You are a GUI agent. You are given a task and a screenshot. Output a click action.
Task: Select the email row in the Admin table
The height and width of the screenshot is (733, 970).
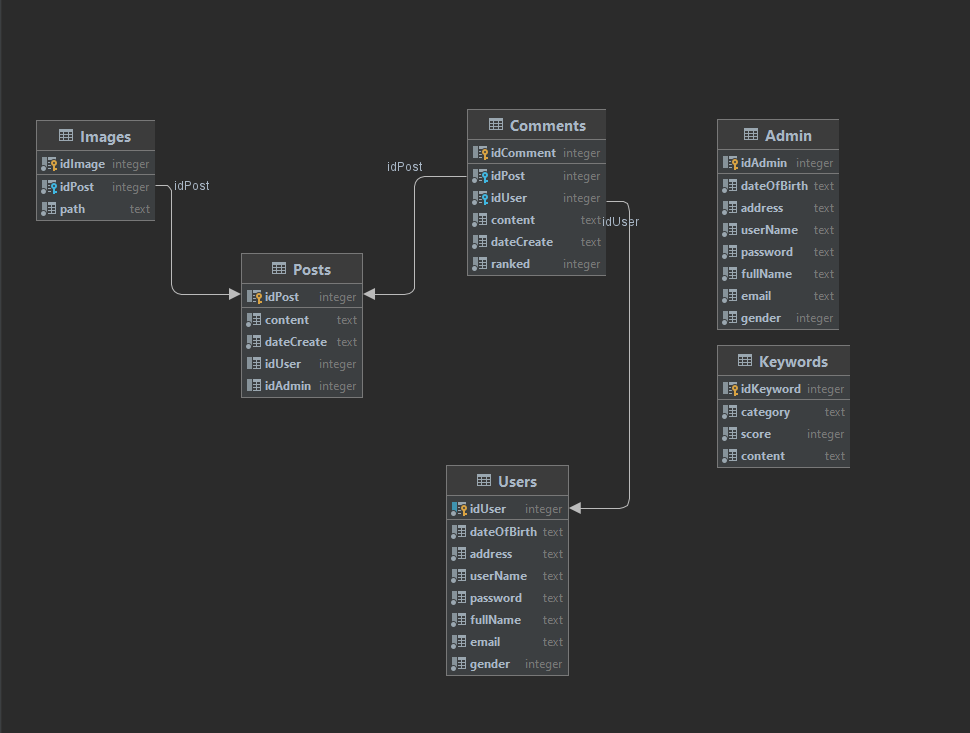point(778,295)
